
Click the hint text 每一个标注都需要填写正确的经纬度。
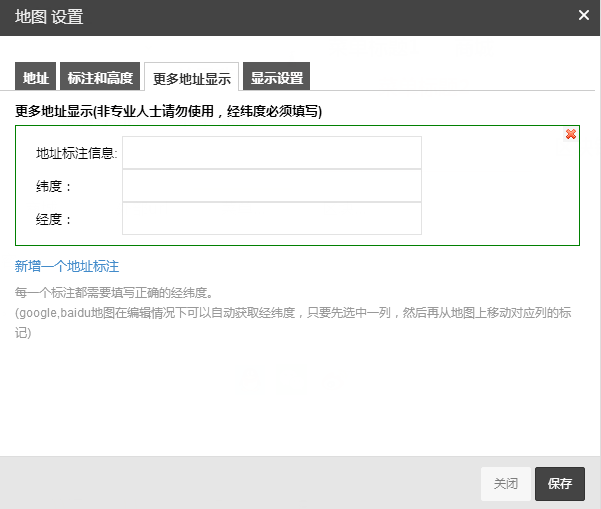(114, 293)
